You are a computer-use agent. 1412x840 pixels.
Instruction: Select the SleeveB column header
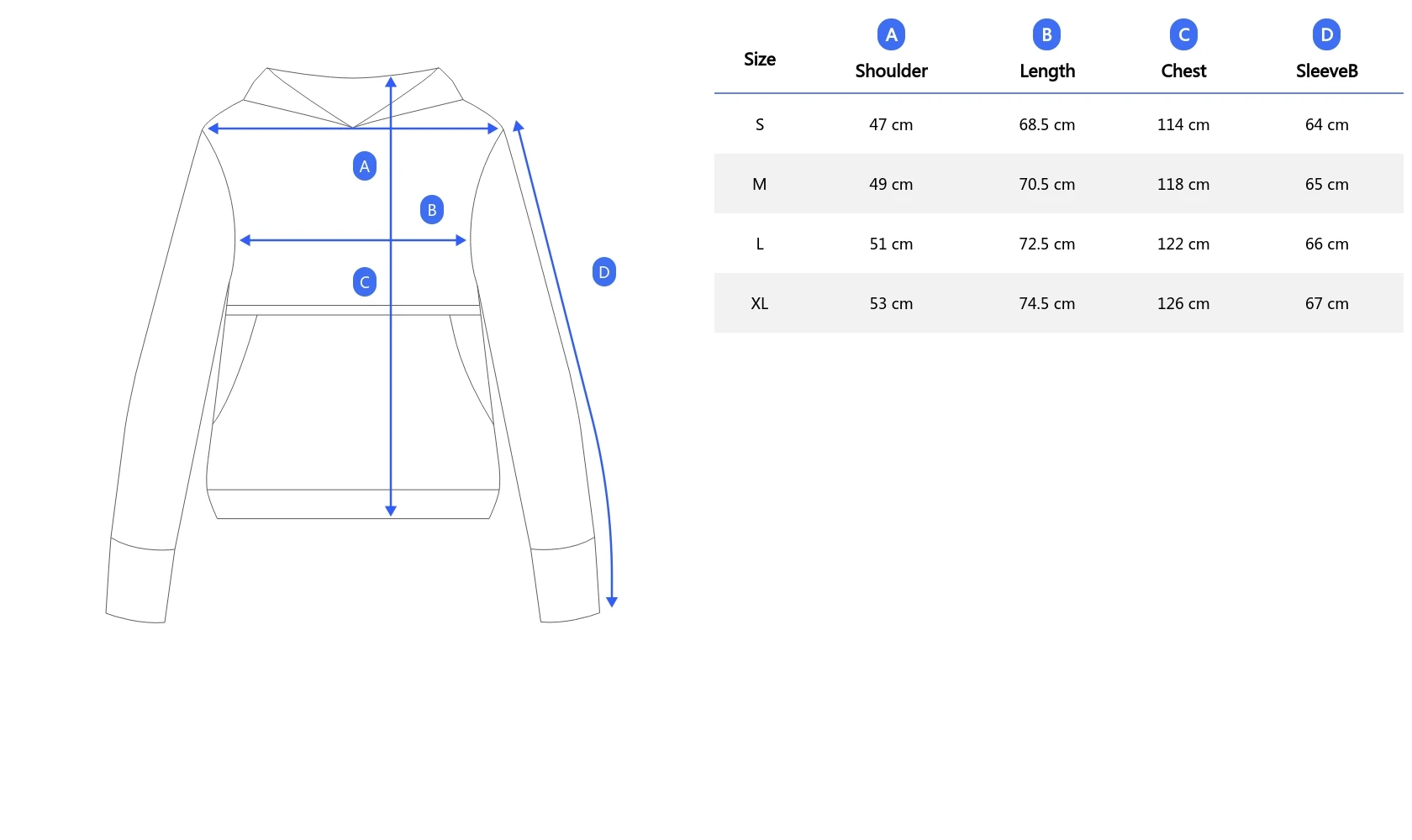pyautogui.click(x=1326, y=71)
